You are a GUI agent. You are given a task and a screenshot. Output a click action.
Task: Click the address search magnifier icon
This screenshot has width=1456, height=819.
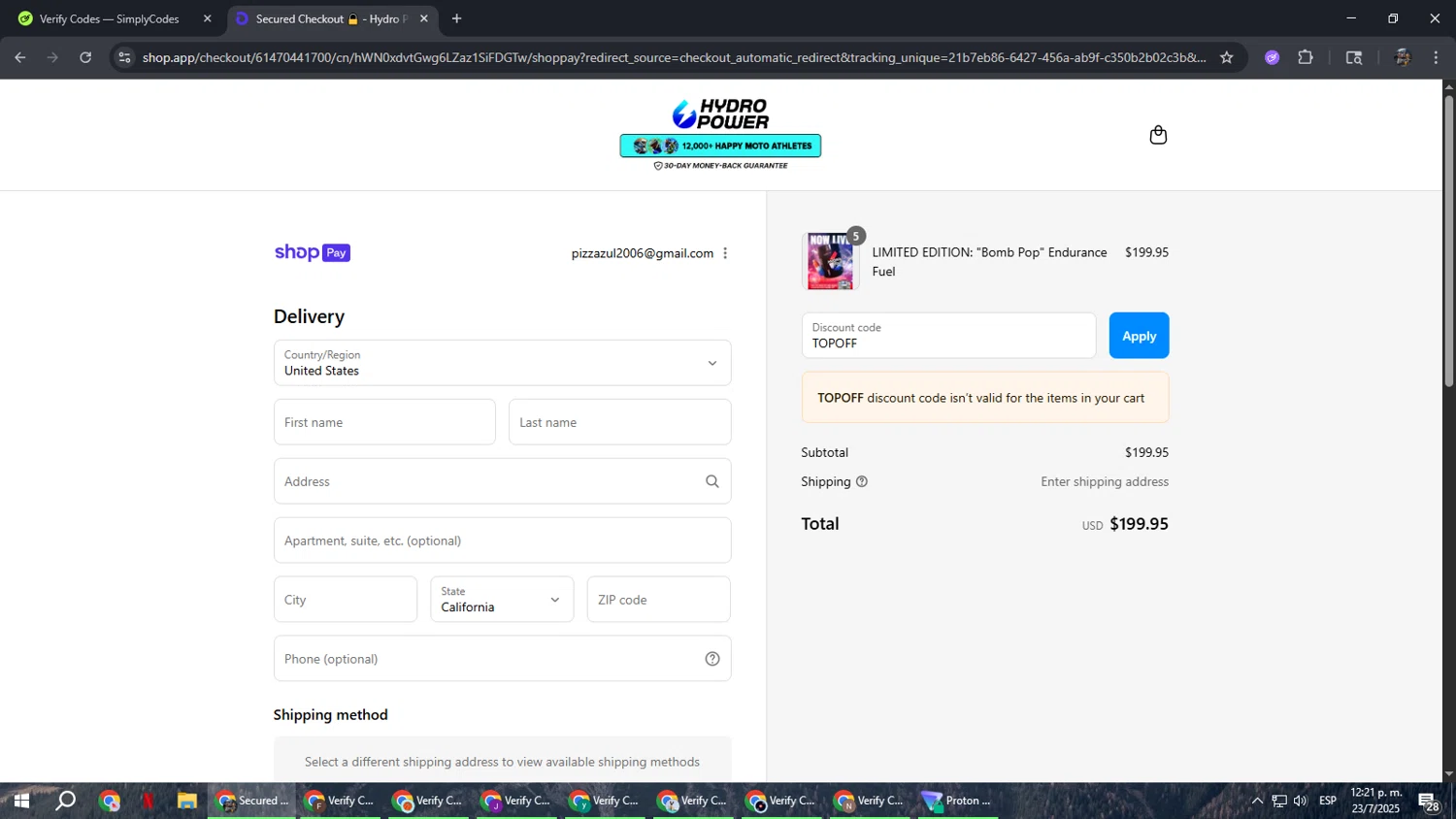[712, 481]
